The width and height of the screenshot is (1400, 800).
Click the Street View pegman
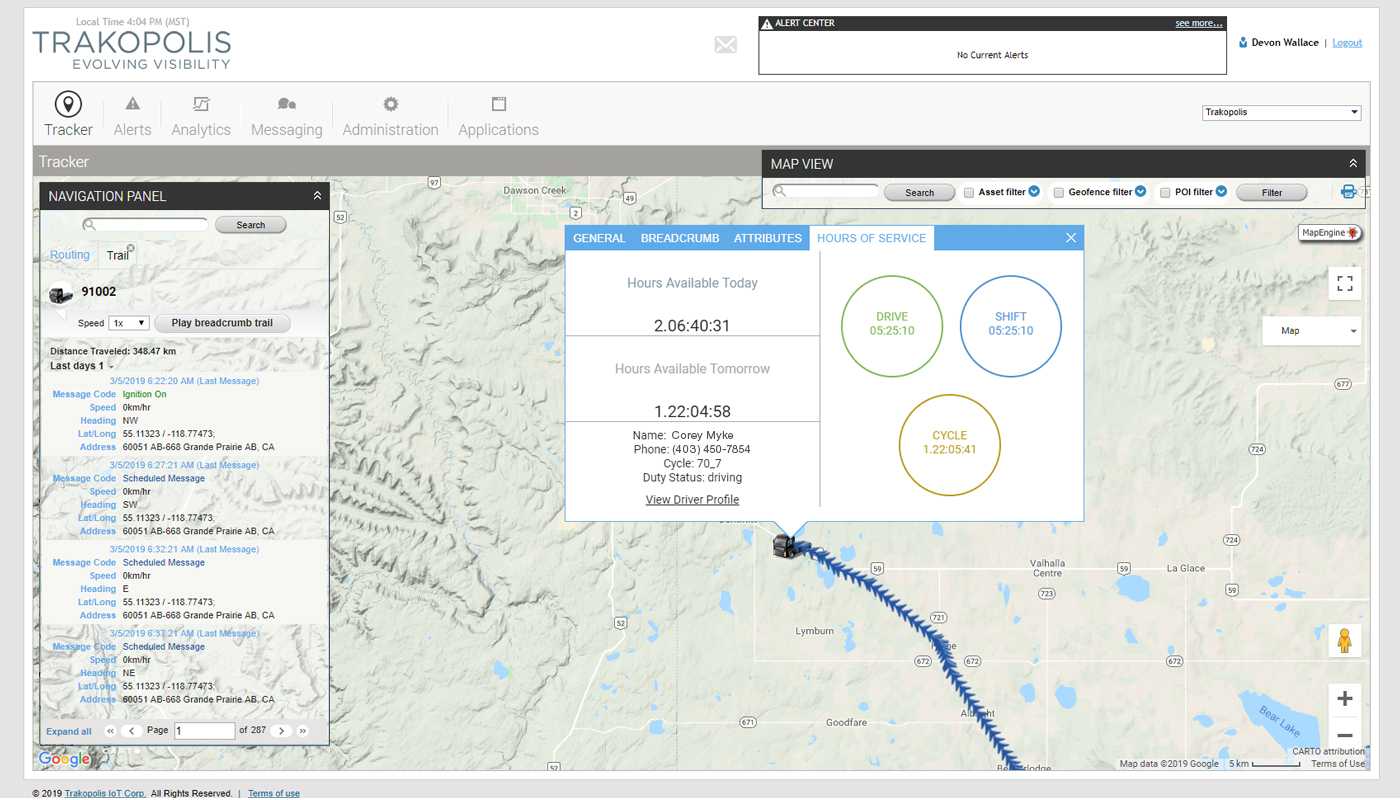1345,640
